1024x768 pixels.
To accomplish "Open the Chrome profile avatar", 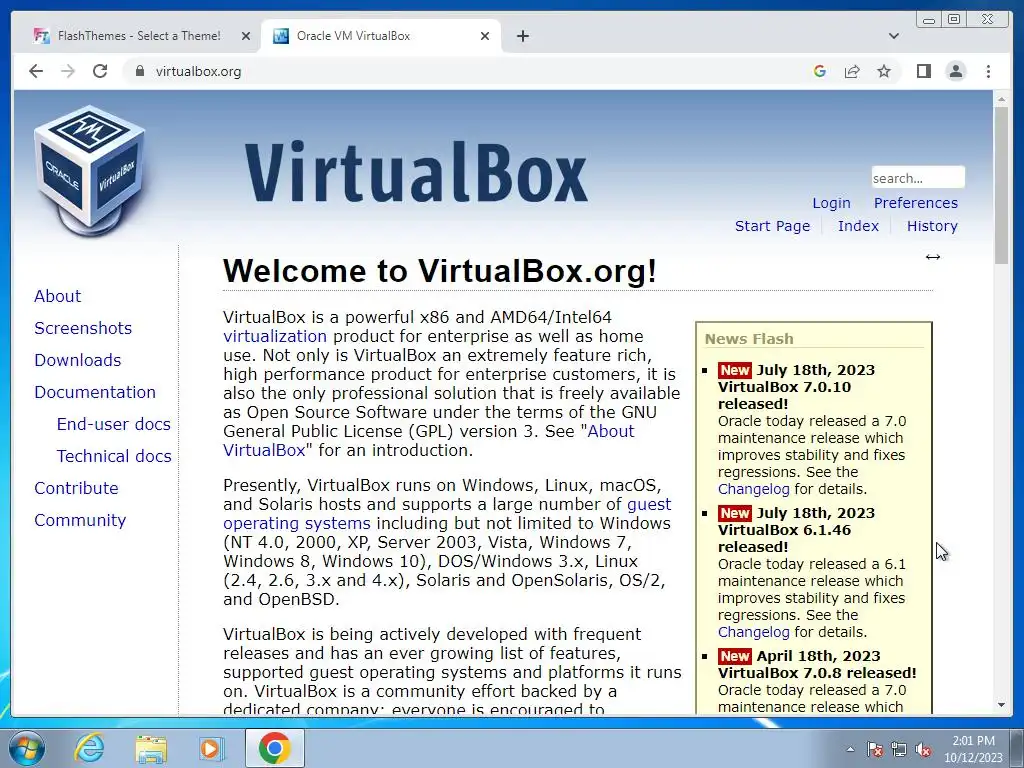I will pyautogui.click(x=955, y=71).
